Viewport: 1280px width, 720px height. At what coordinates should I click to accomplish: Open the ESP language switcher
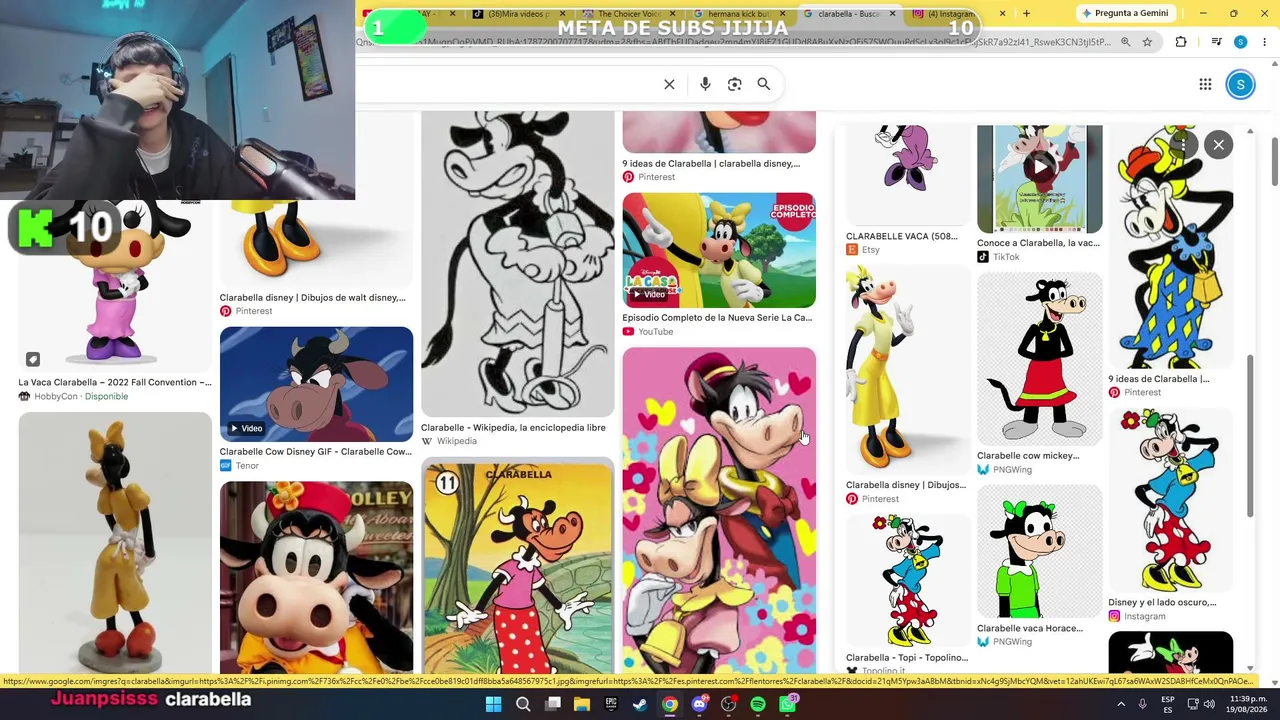pos(1168,705)
